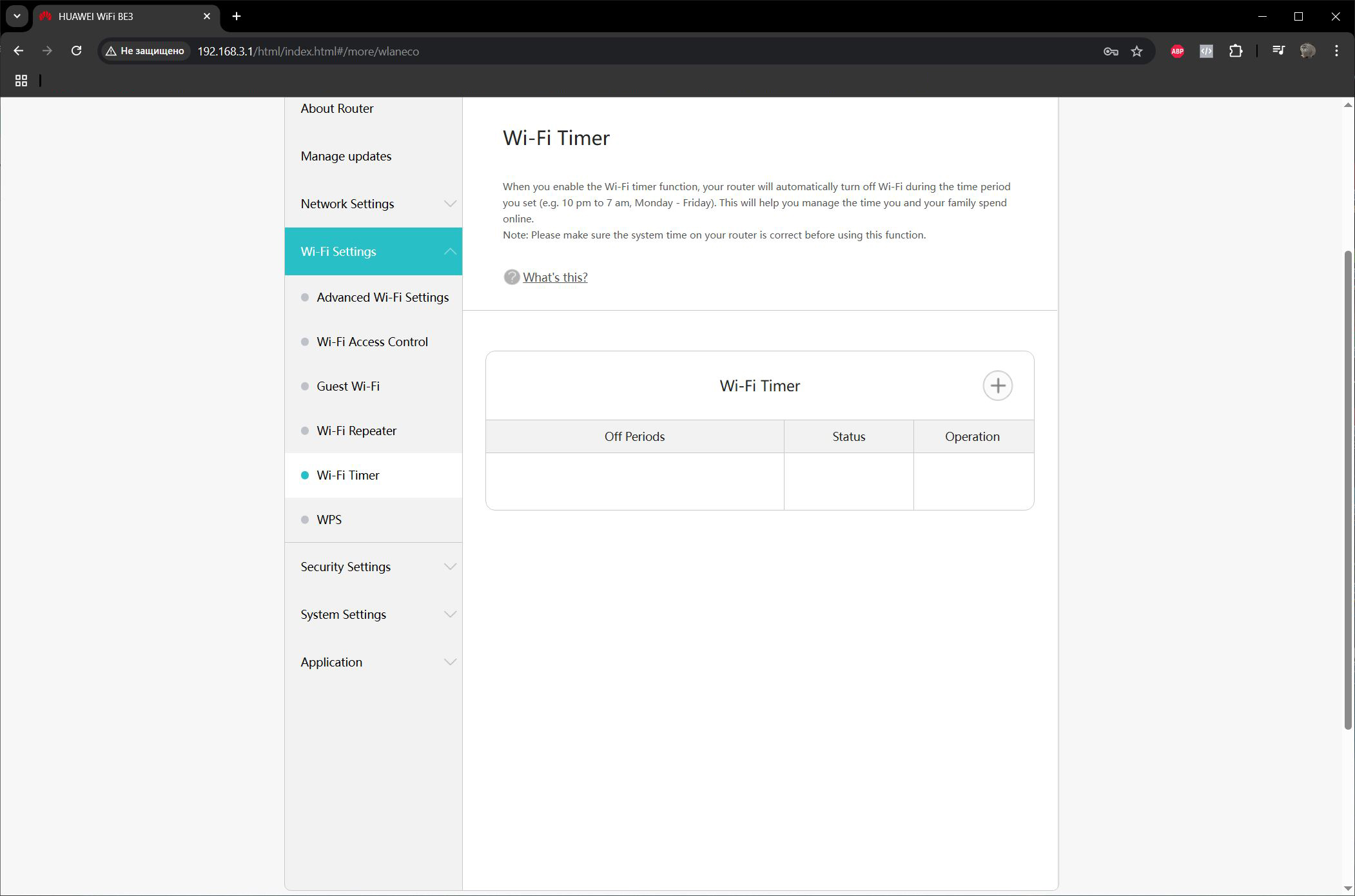Add a new Wi-Fi Timer with plus icon

pos(997,385)
